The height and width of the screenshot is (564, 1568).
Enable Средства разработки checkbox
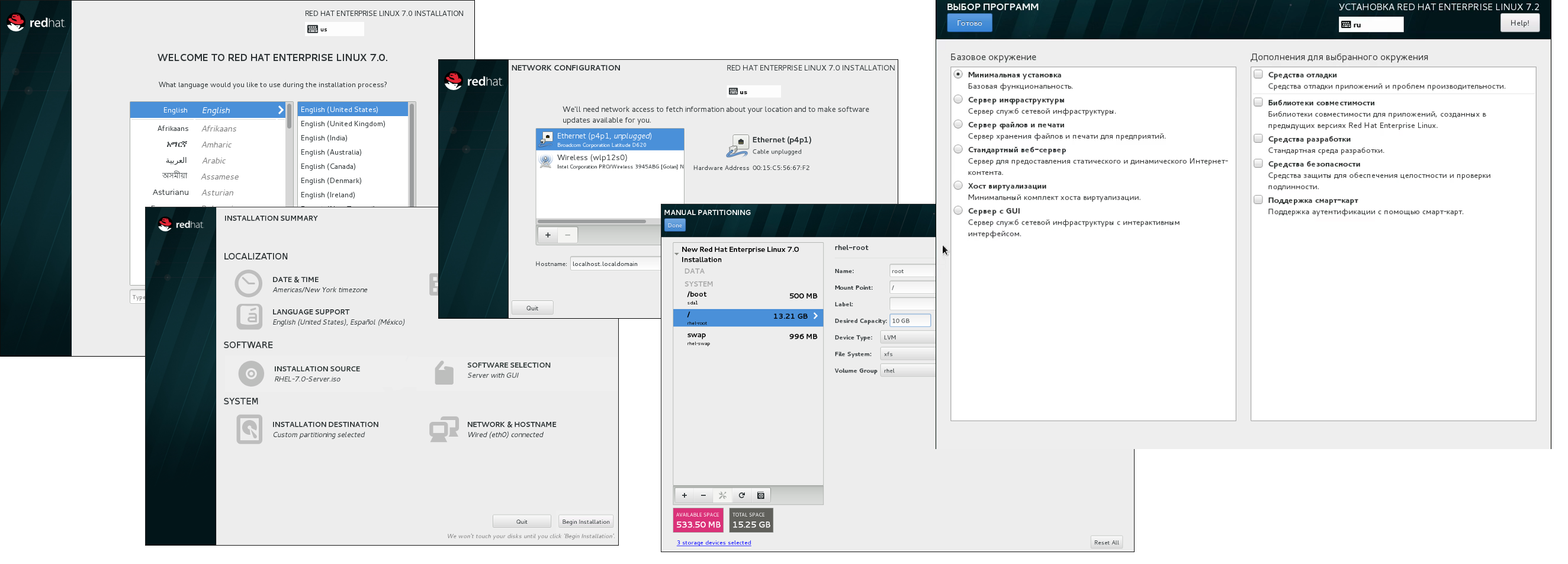1258,139
